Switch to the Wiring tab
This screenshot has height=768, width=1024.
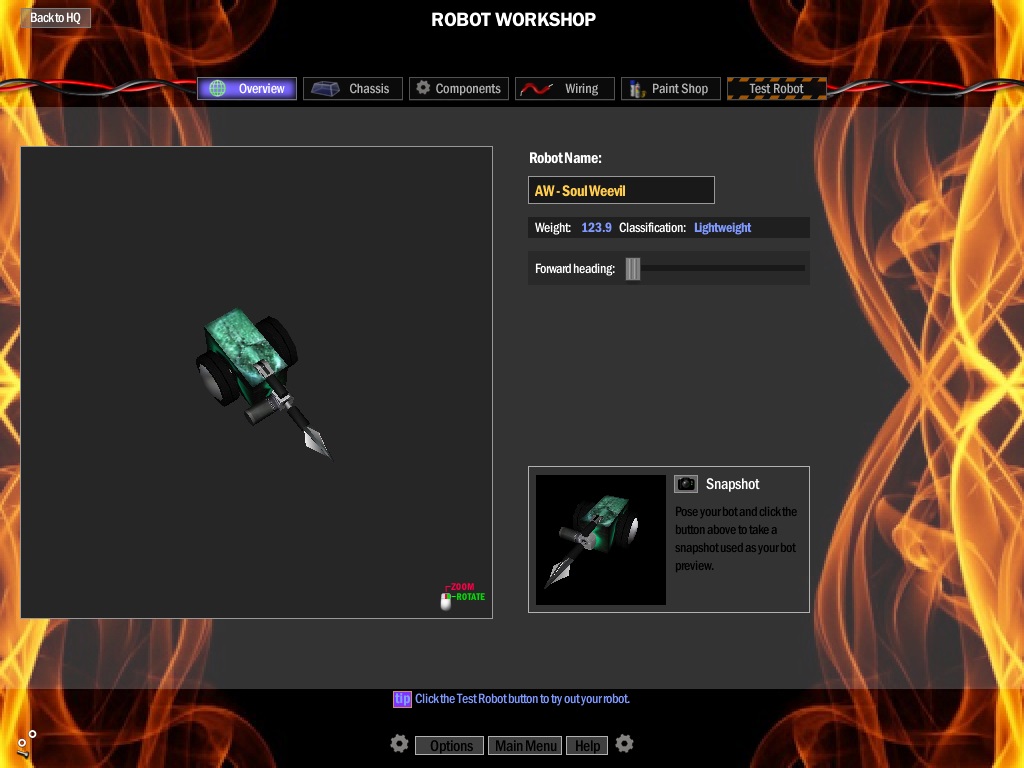(x=565, y=88)
